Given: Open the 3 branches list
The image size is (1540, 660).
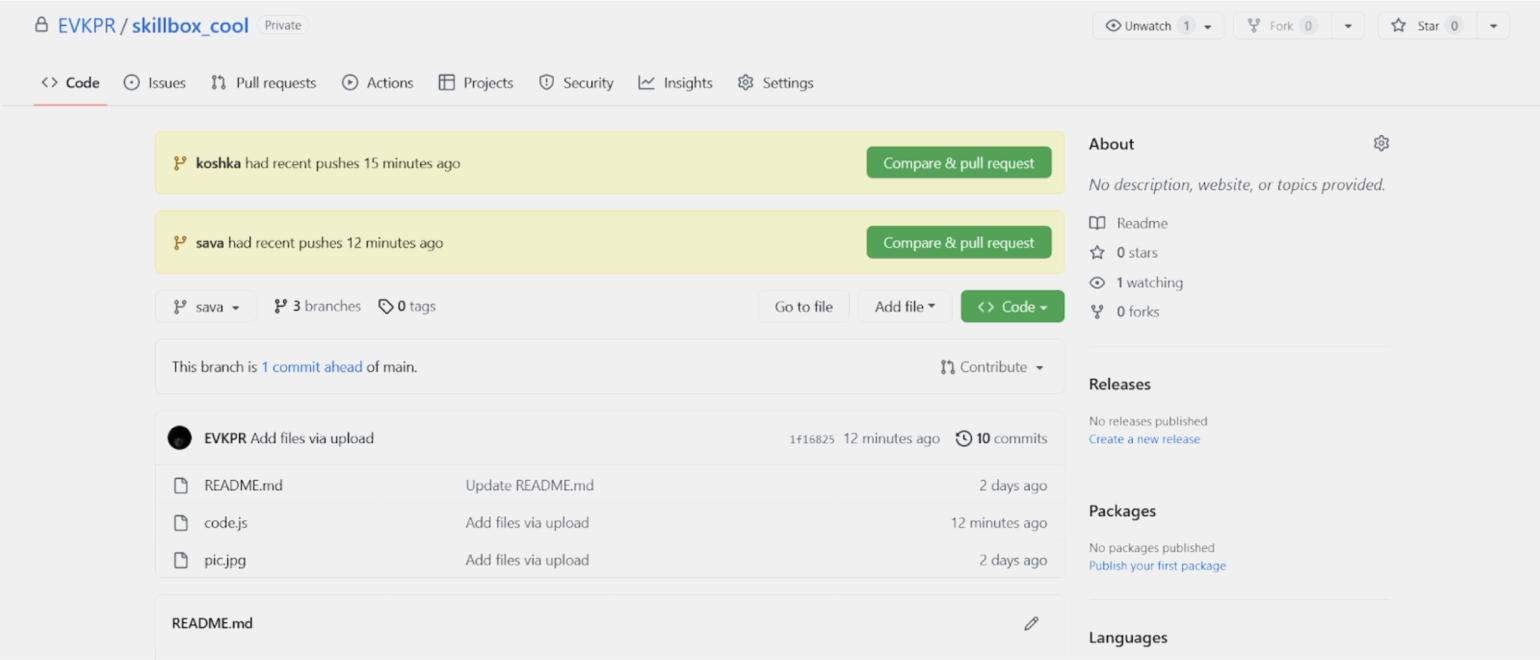Looking at the screenshot, I should 317,307.
